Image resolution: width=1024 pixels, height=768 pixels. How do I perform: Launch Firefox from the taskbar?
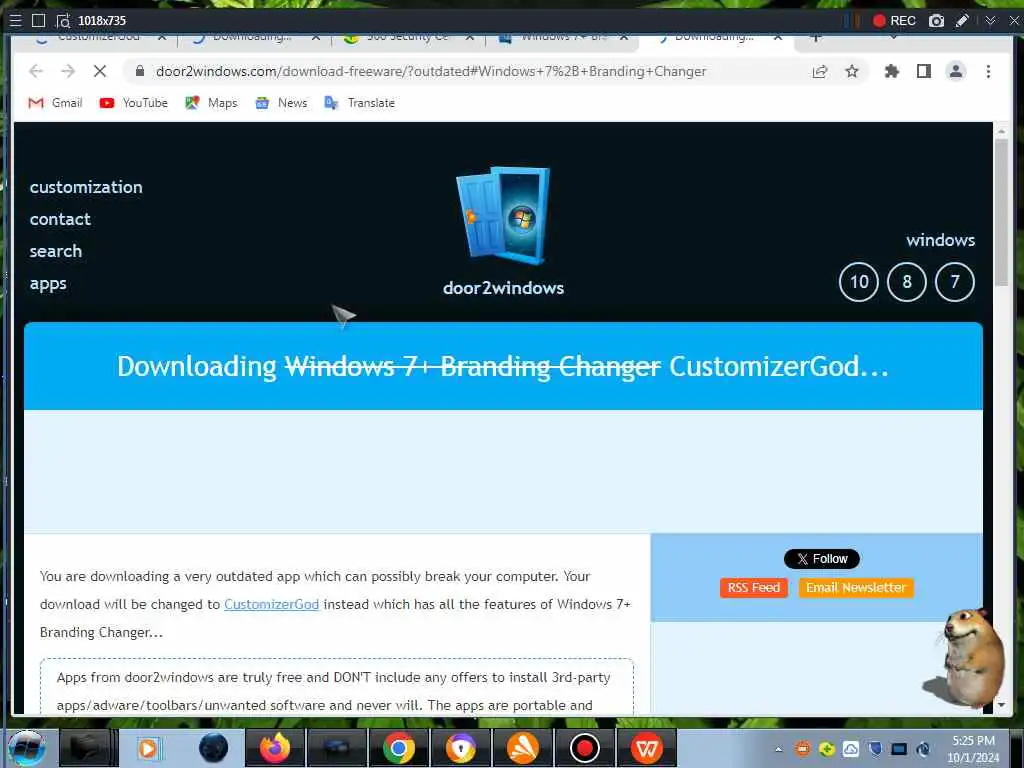[275, 748]
